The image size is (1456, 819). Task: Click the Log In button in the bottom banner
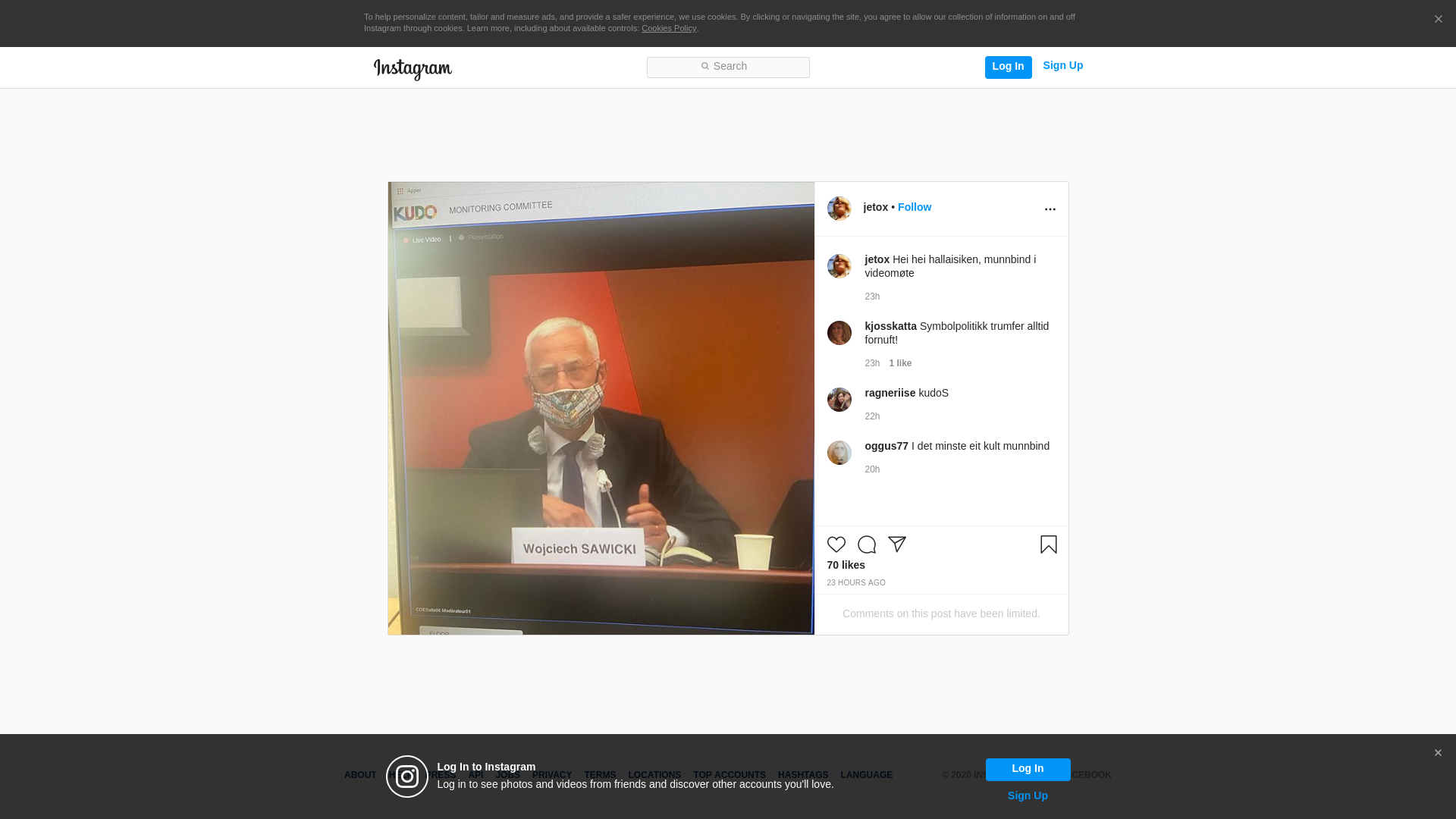(1028, 769)
